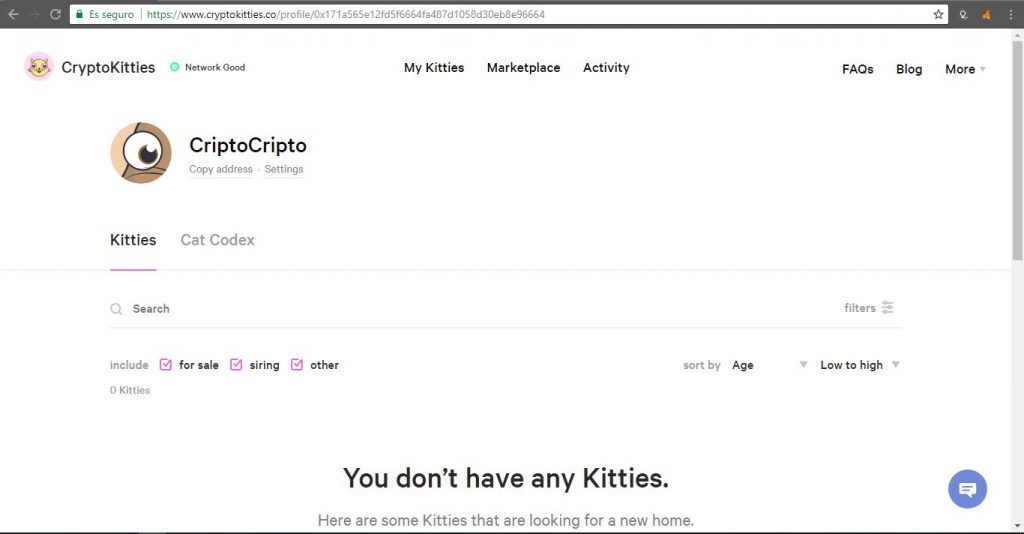Switch to the Cat Codex tab
Screen dimensions: 1024x534
tap(217, 240)
